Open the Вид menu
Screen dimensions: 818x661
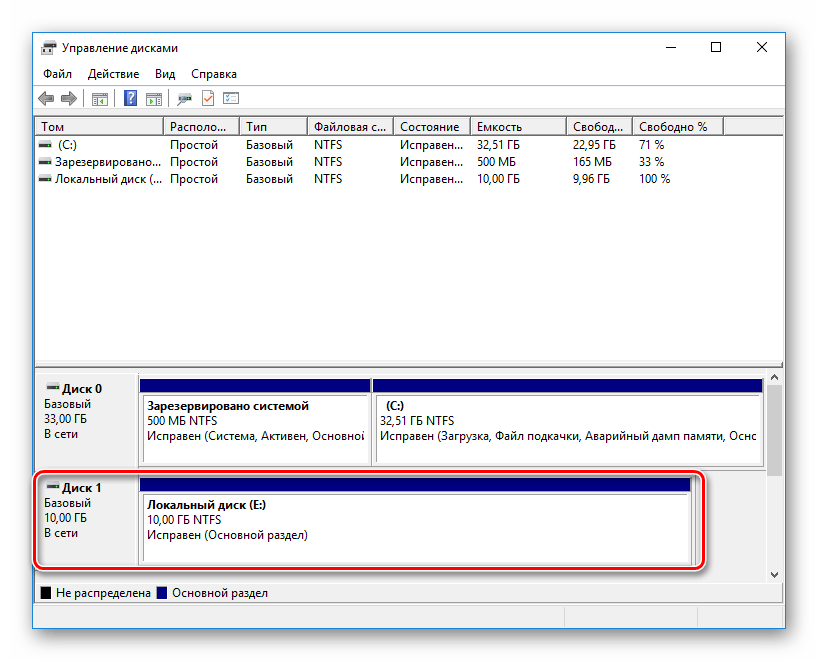165,73
